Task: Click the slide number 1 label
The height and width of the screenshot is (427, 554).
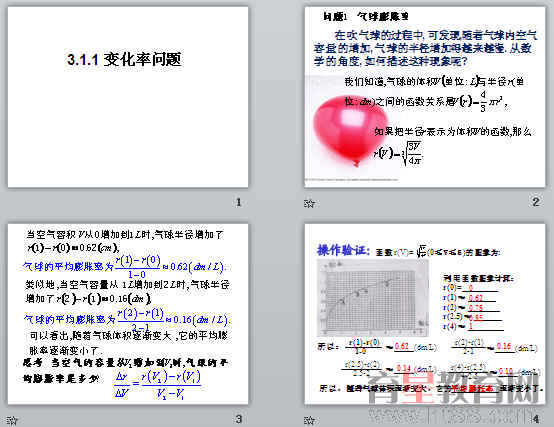Action: [238, 202]
